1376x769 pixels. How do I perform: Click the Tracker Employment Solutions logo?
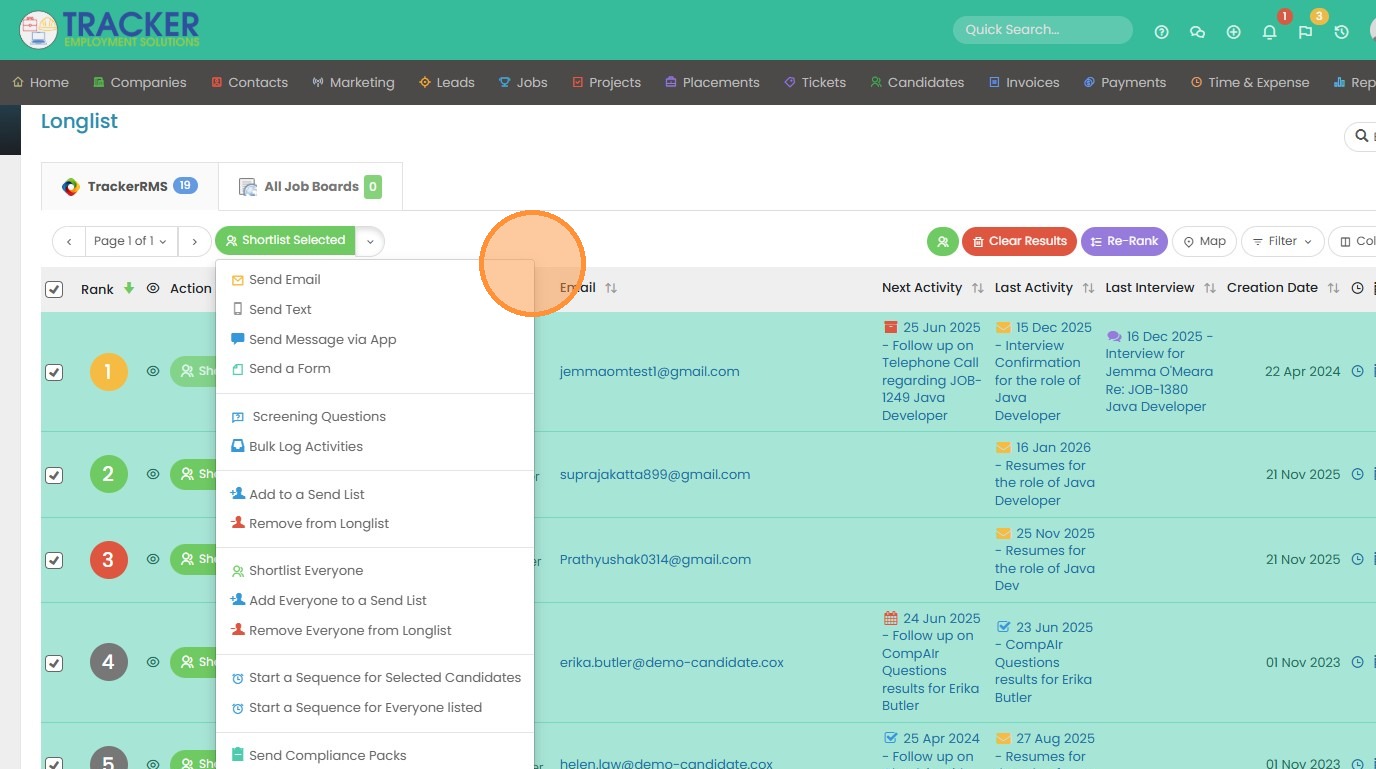pyautogui.click(x=110, y=30)
